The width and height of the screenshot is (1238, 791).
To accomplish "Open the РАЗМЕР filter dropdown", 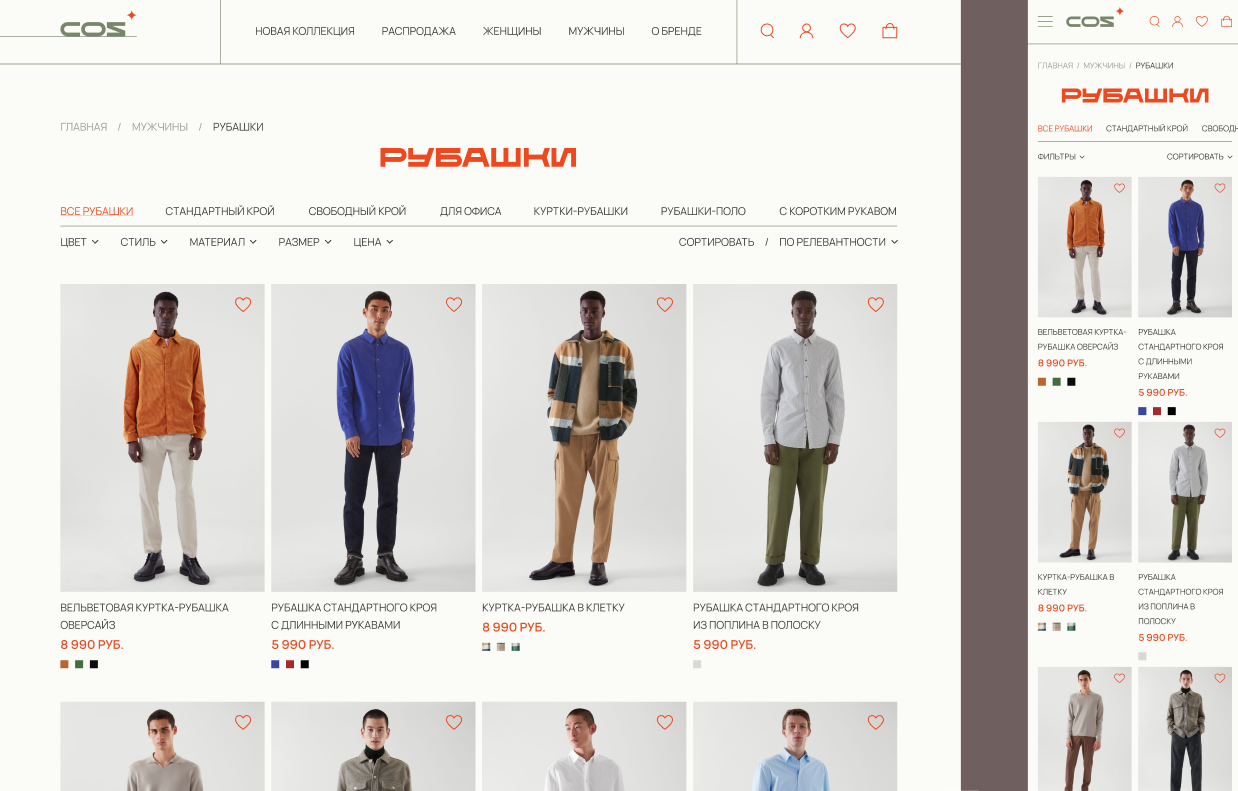I will click(x=305, y=242).
